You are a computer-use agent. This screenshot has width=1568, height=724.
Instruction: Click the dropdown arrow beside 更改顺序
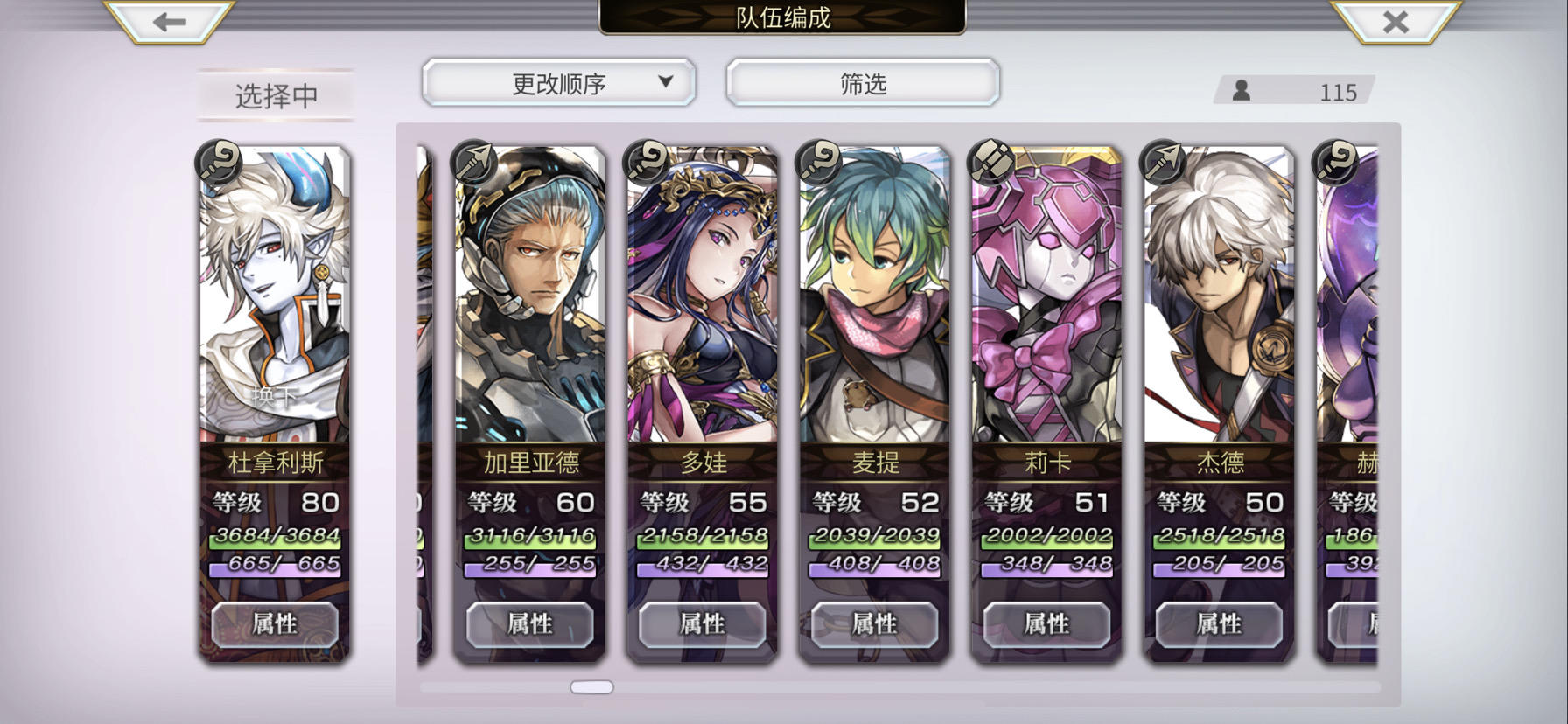(x=666, y=81)
